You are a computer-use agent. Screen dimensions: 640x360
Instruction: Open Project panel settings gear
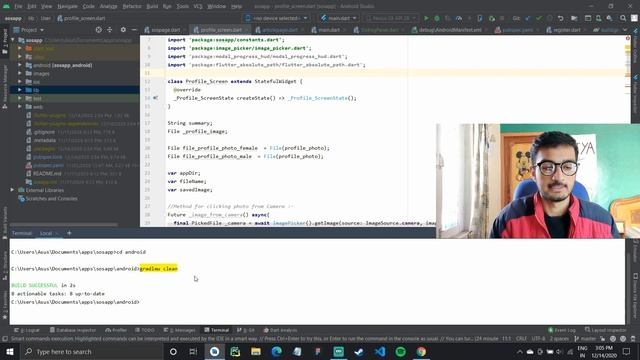tap(123, 30)
